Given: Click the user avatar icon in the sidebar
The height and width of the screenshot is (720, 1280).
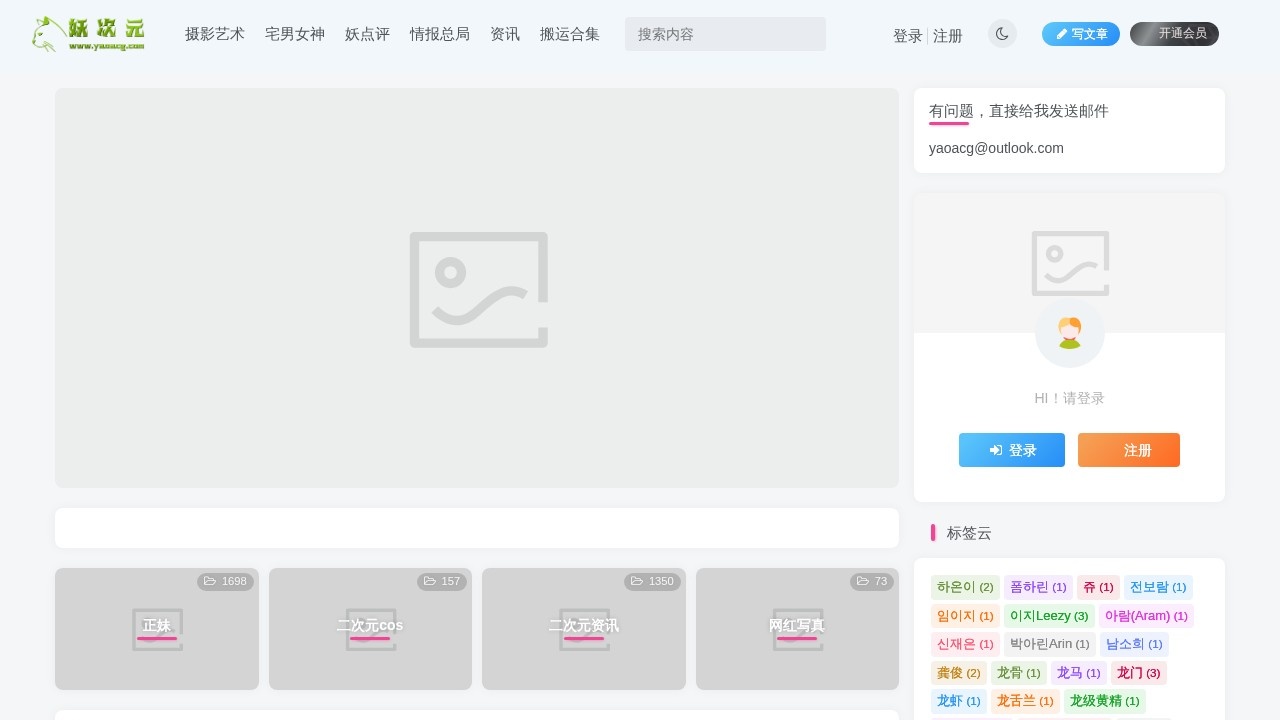Looking at the screenshot, I should coord(1069,333).
